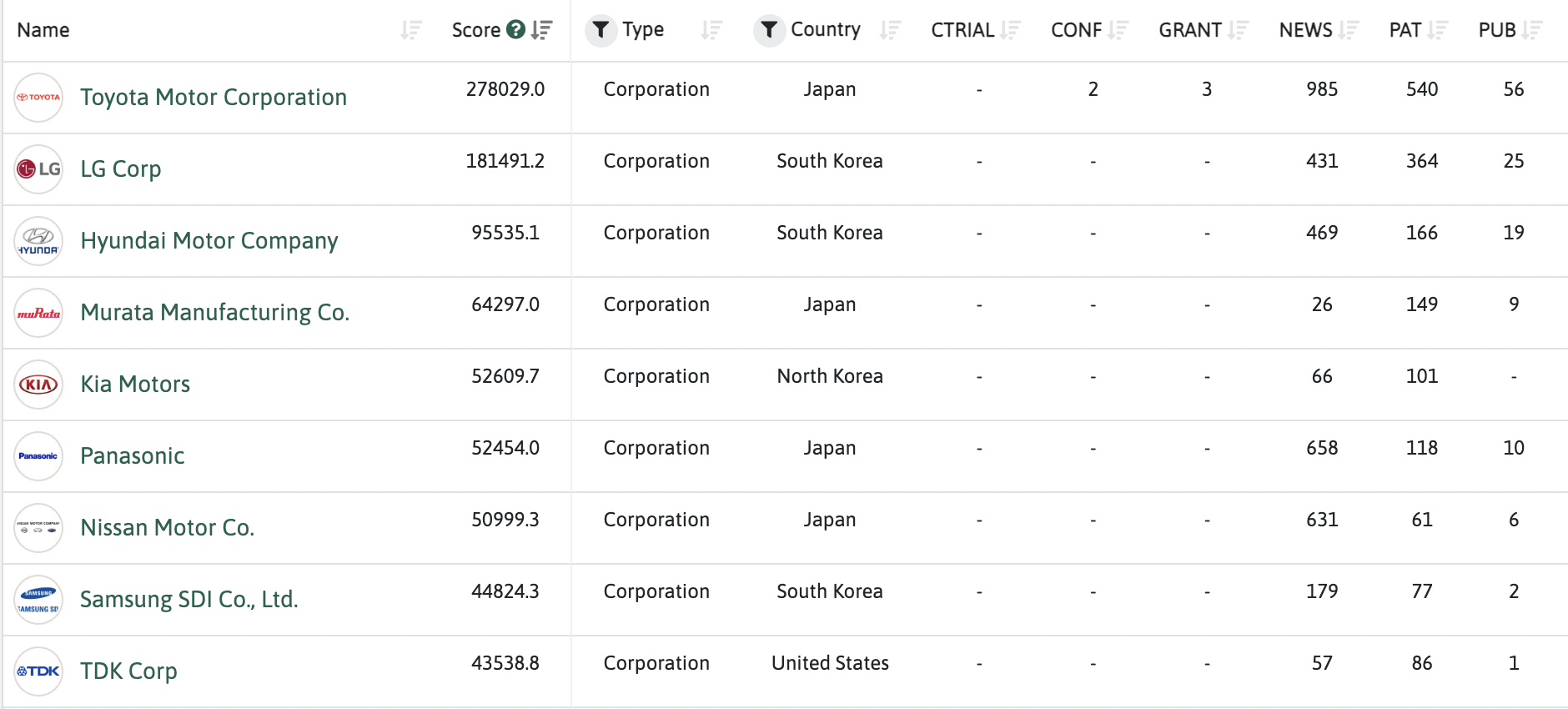This screenshot has width=1568, height=709.
Task: Open Murata Manufacturing Co. entry
Action: coord(215,313)
